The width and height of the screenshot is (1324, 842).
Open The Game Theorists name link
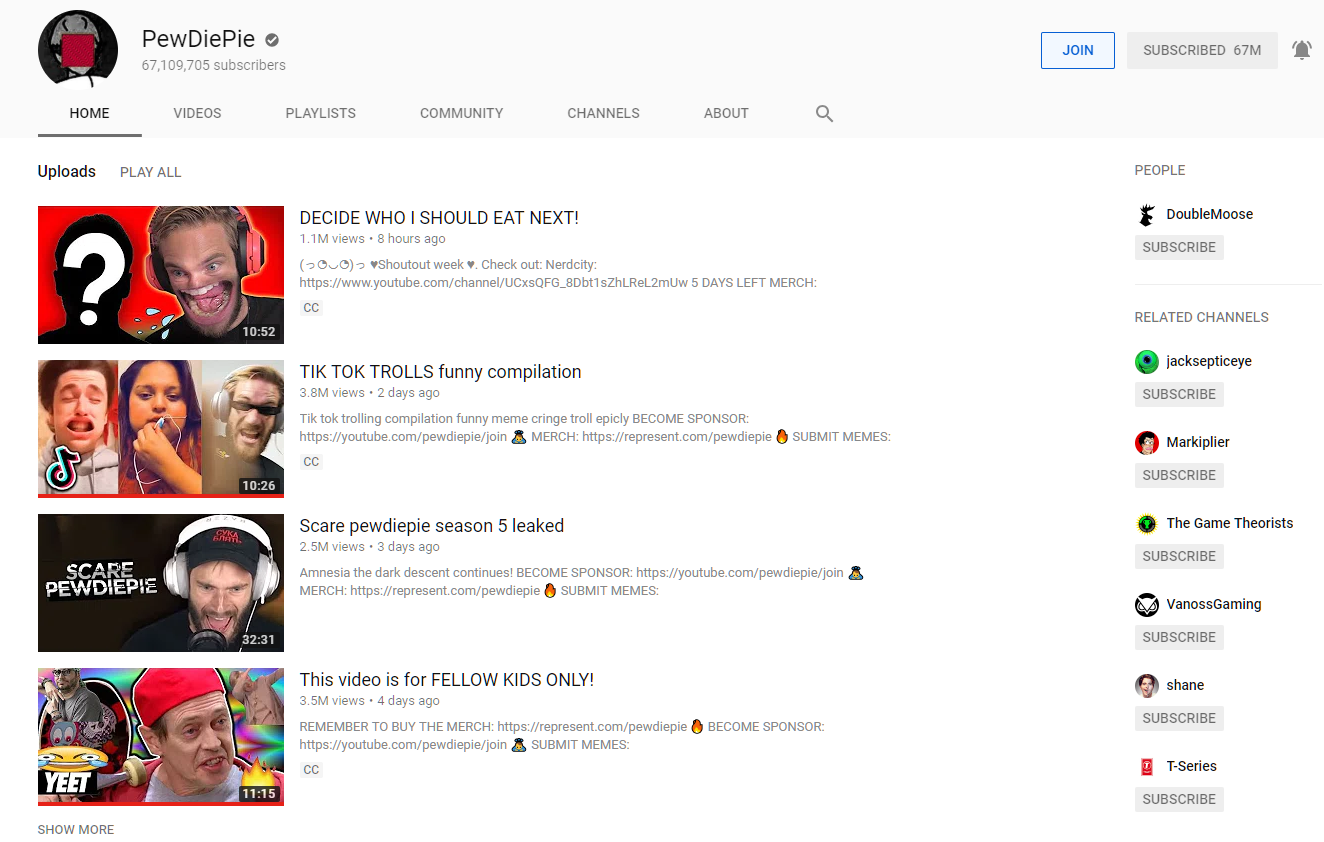tap(1230, 523)
